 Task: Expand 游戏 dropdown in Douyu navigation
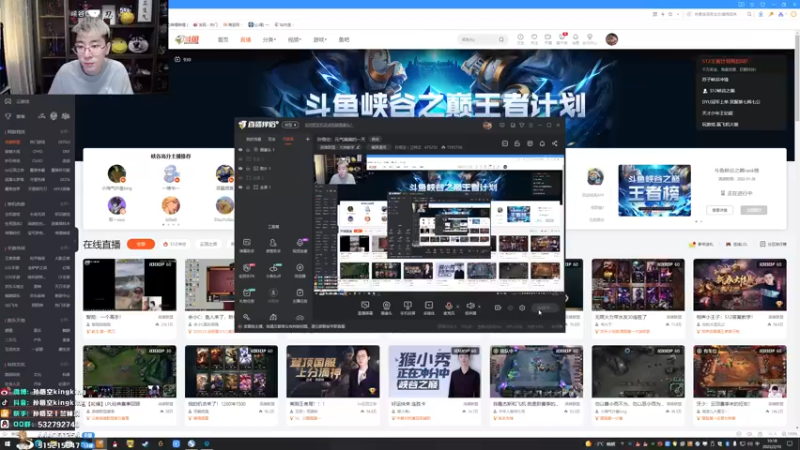click(319, 39)
